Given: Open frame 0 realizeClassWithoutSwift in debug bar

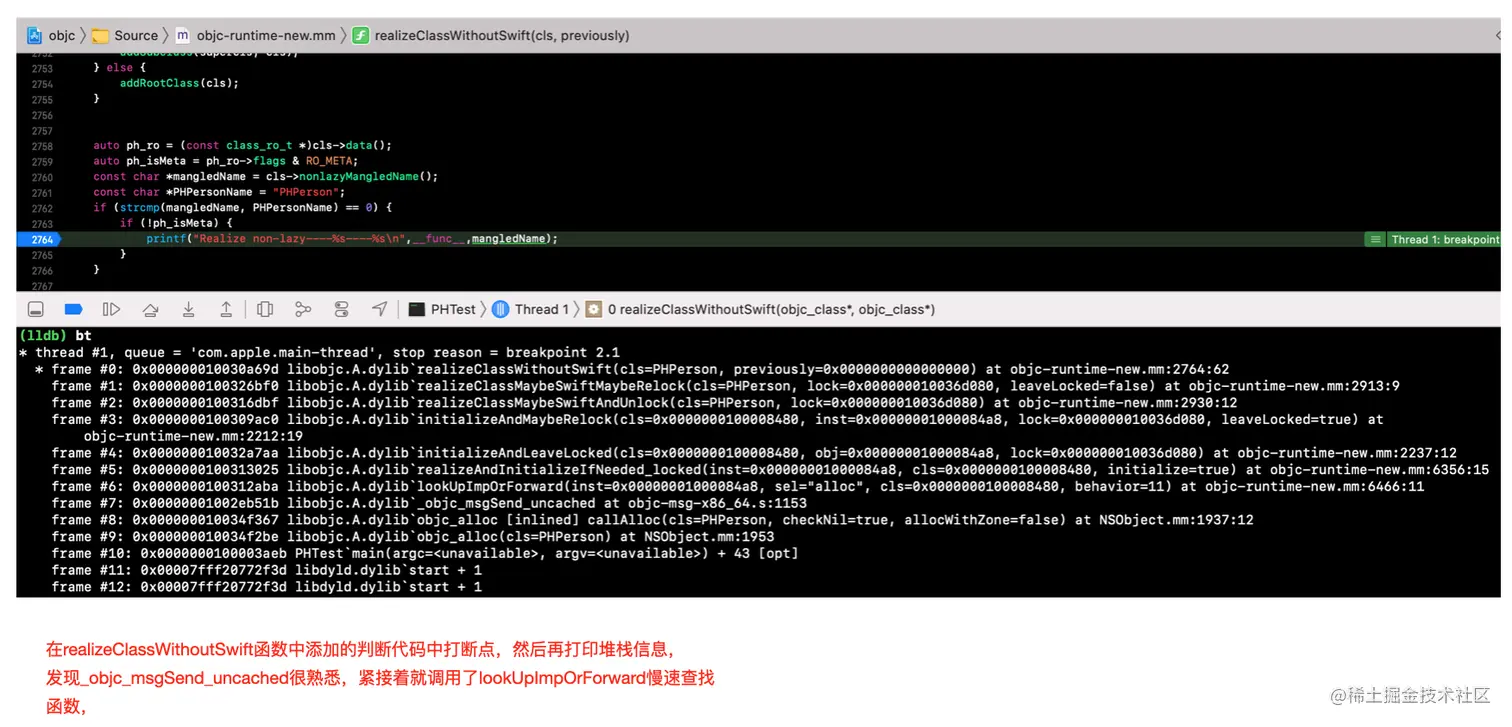Looking at the screenshot, I should click(x=760, y=309).
